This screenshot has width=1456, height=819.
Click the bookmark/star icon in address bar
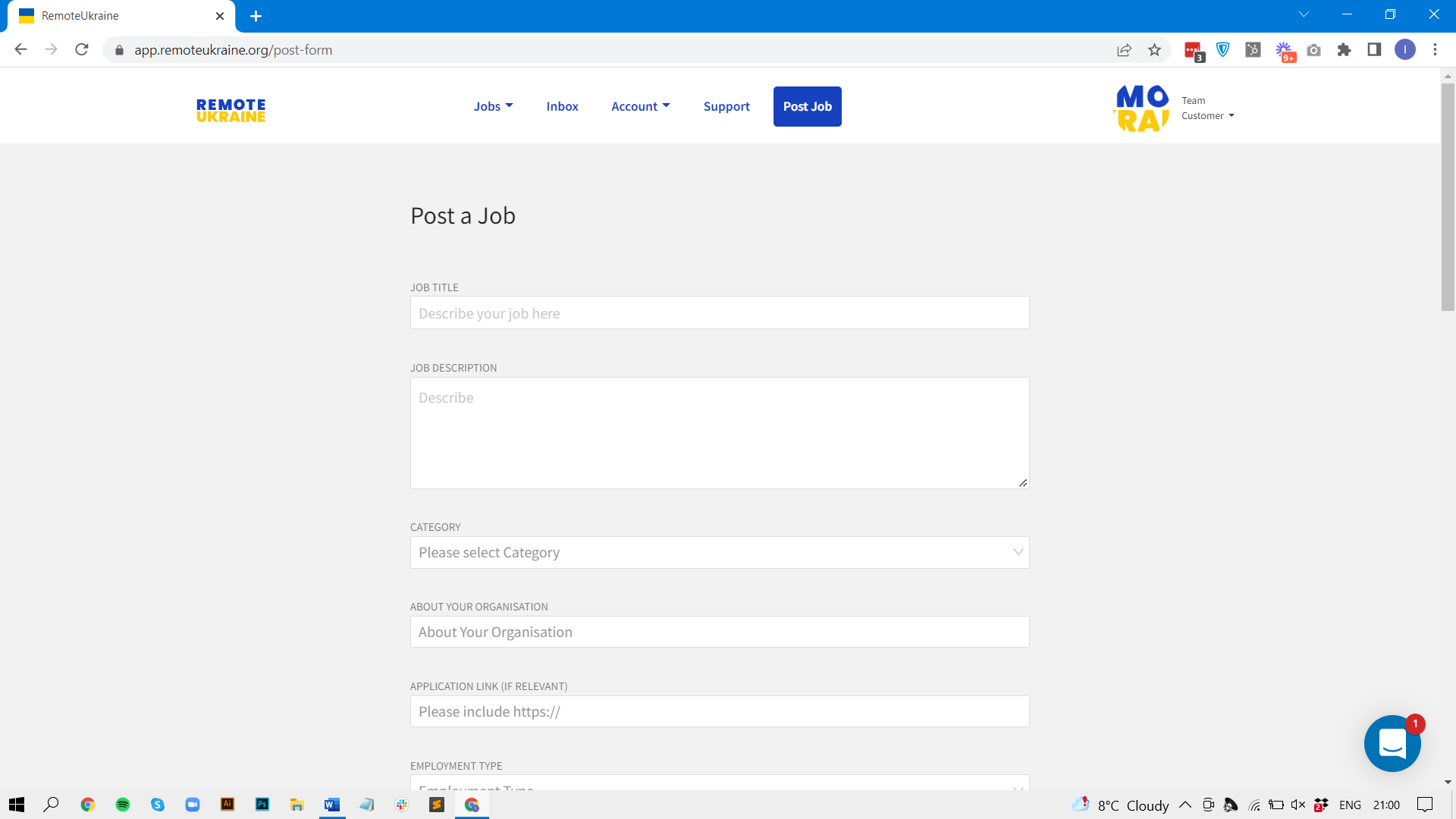click(x=1154, y=50)
